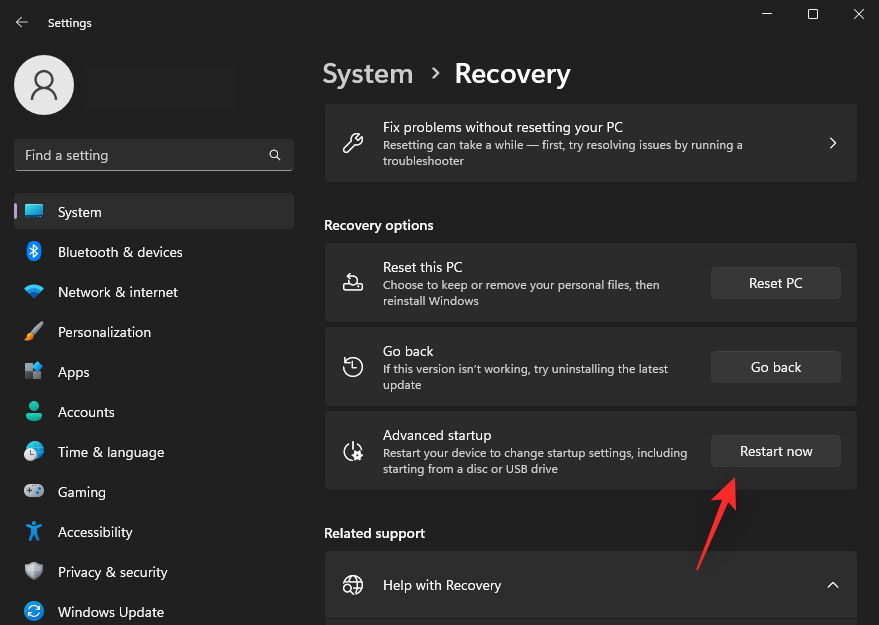Screen dimensions: 879x625
Task: Click the search magnifier icon
Action: (275, 156)
